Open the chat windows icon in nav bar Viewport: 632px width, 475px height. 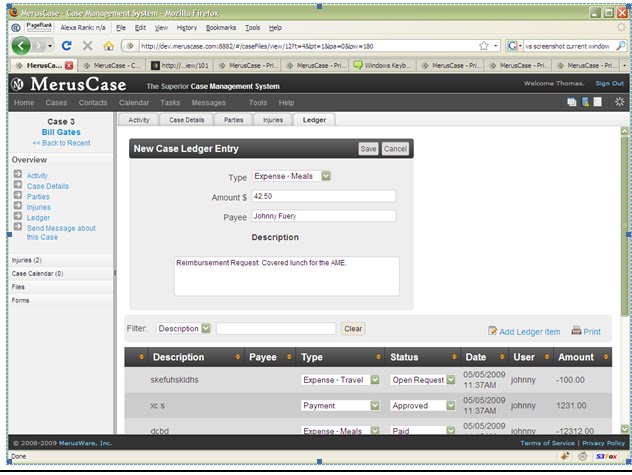[572, 102]
